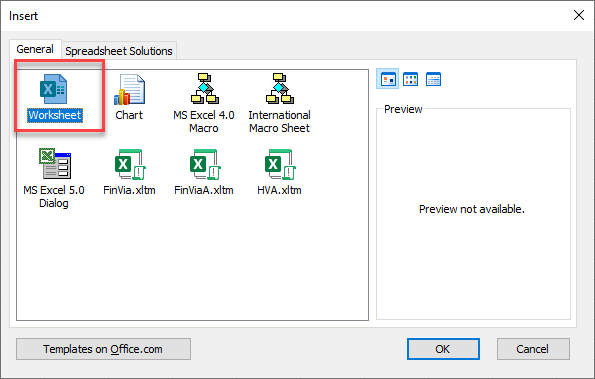Select the FinVia.xltm template icon
The image size is (595, 379).
(130, 164)
